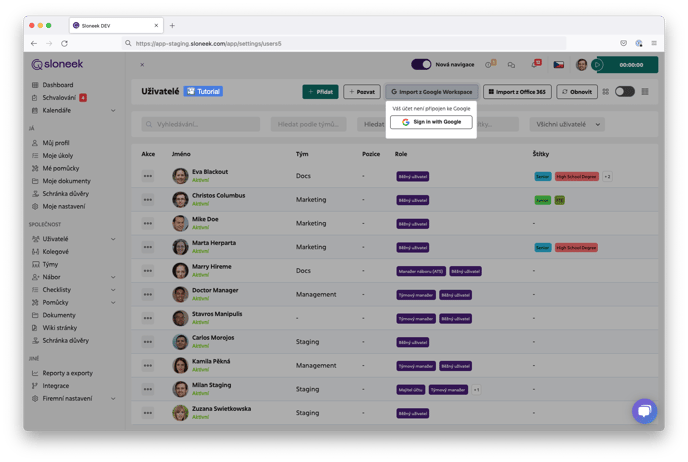Screen dimensions: 688x462
Task: Open the Hledat podle týmů filter
Action: [x=308, y=124]
